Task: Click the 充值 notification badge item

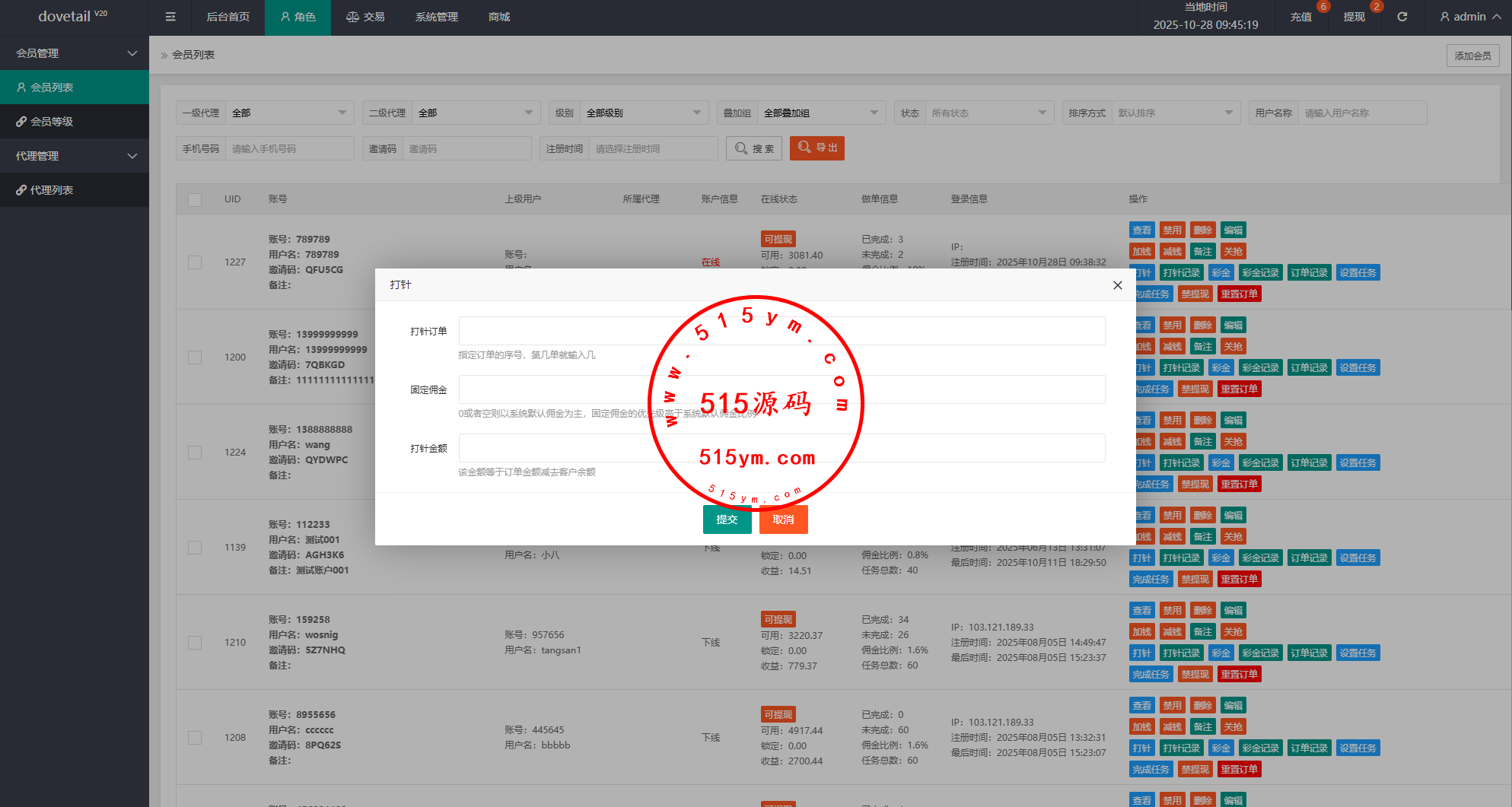Action: tap(1301, 17)
